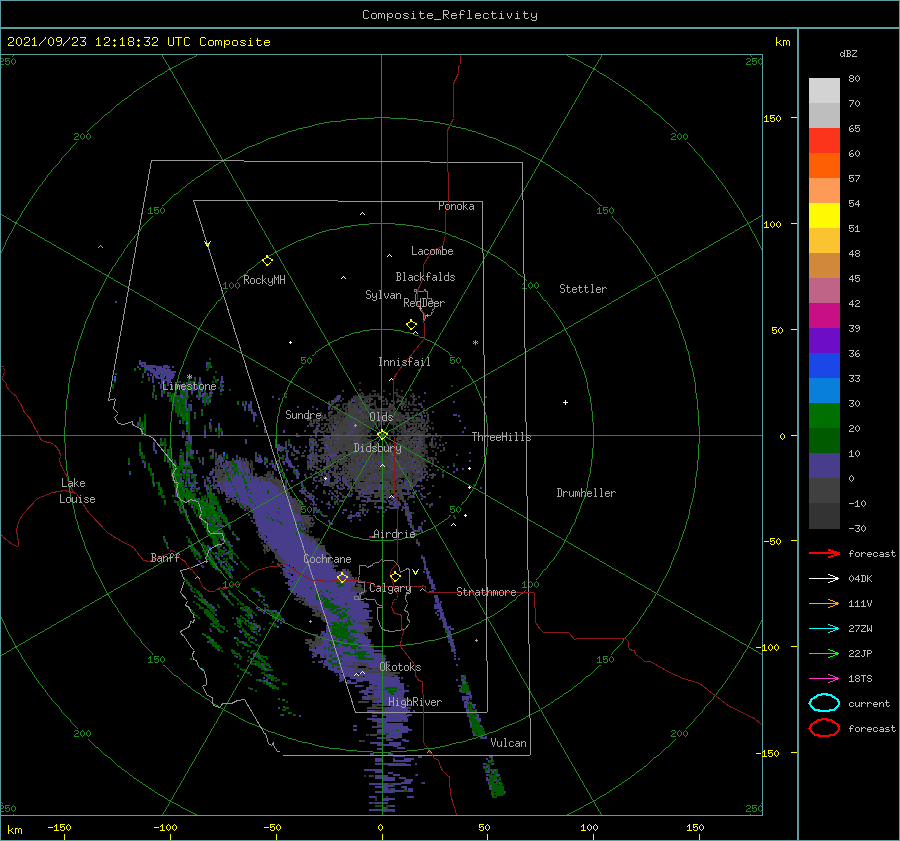Click the HighRiver label
This screenshot has width=900, height=841.
point(415,702)
